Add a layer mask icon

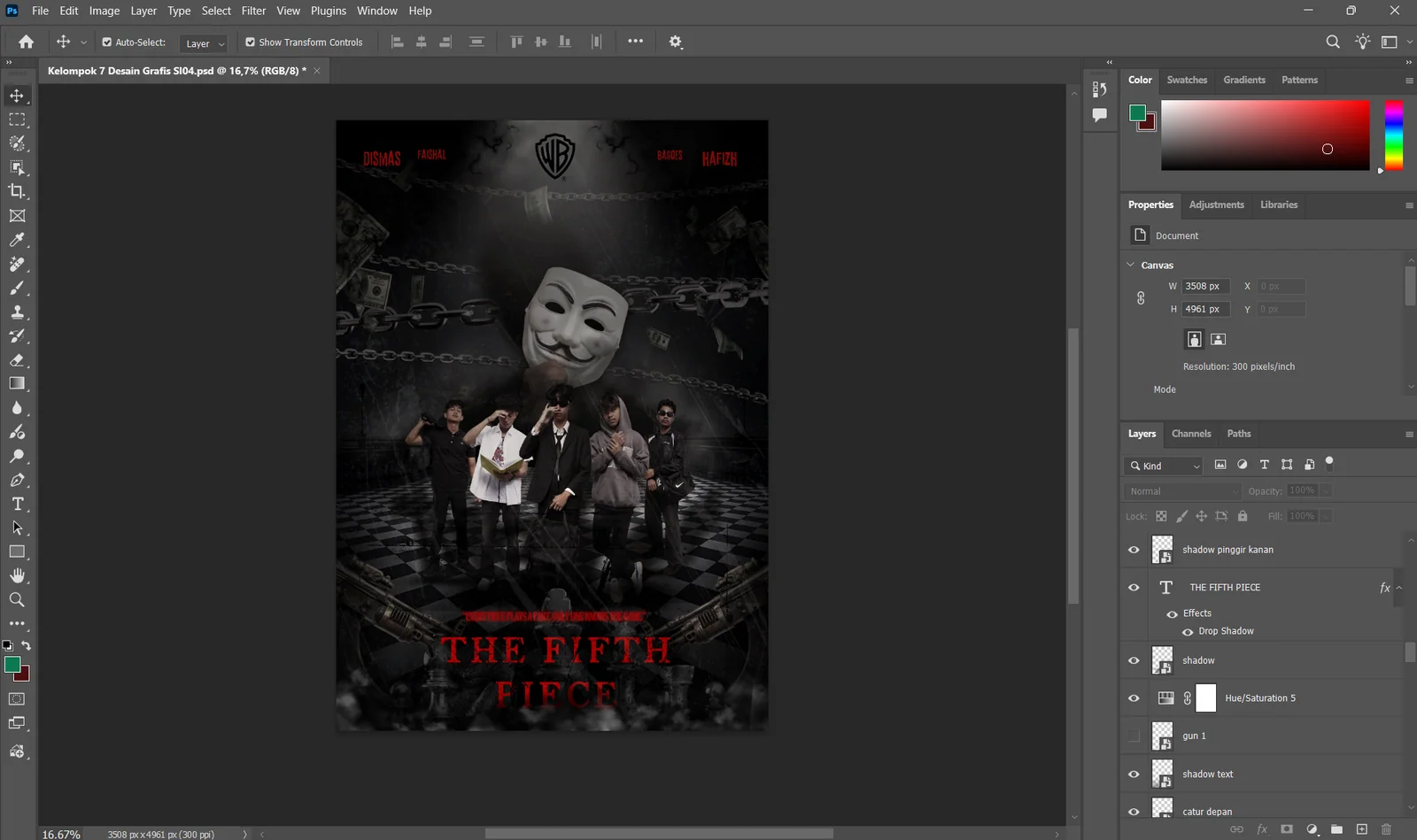pyautogui.click(x=1287, y=829)
